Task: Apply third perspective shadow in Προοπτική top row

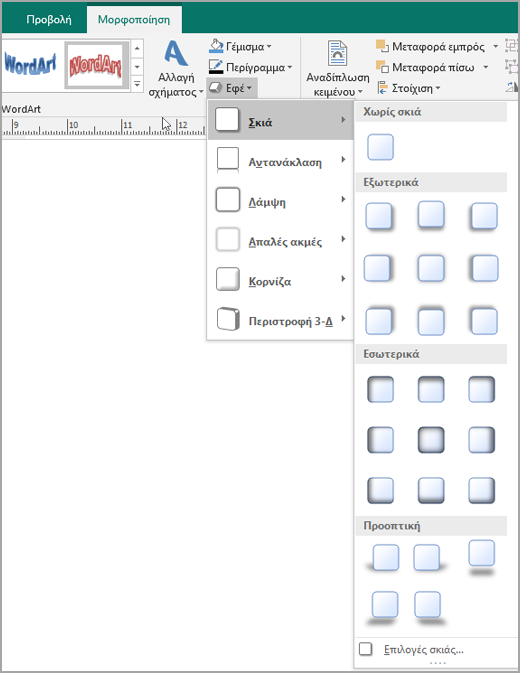Action: tap(481, 557)
